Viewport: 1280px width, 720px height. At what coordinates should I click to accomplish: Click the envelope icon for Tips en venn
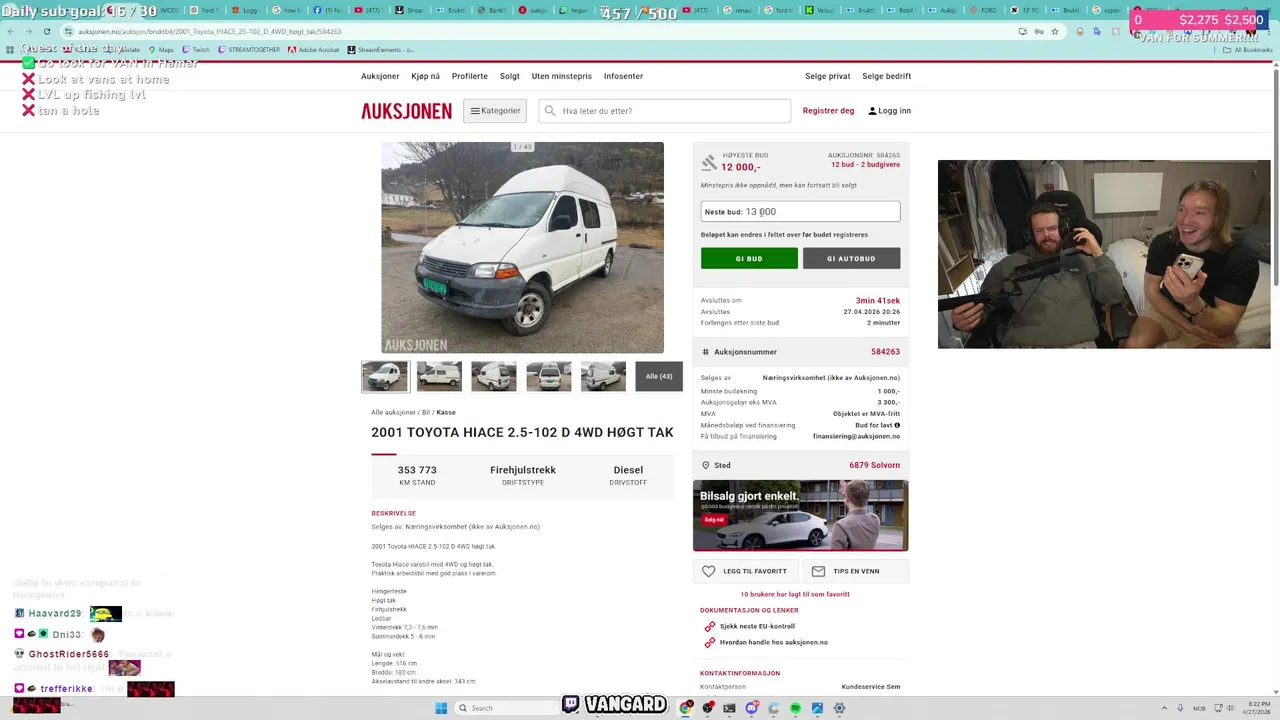pyautogui.click(x=818, y=571)
